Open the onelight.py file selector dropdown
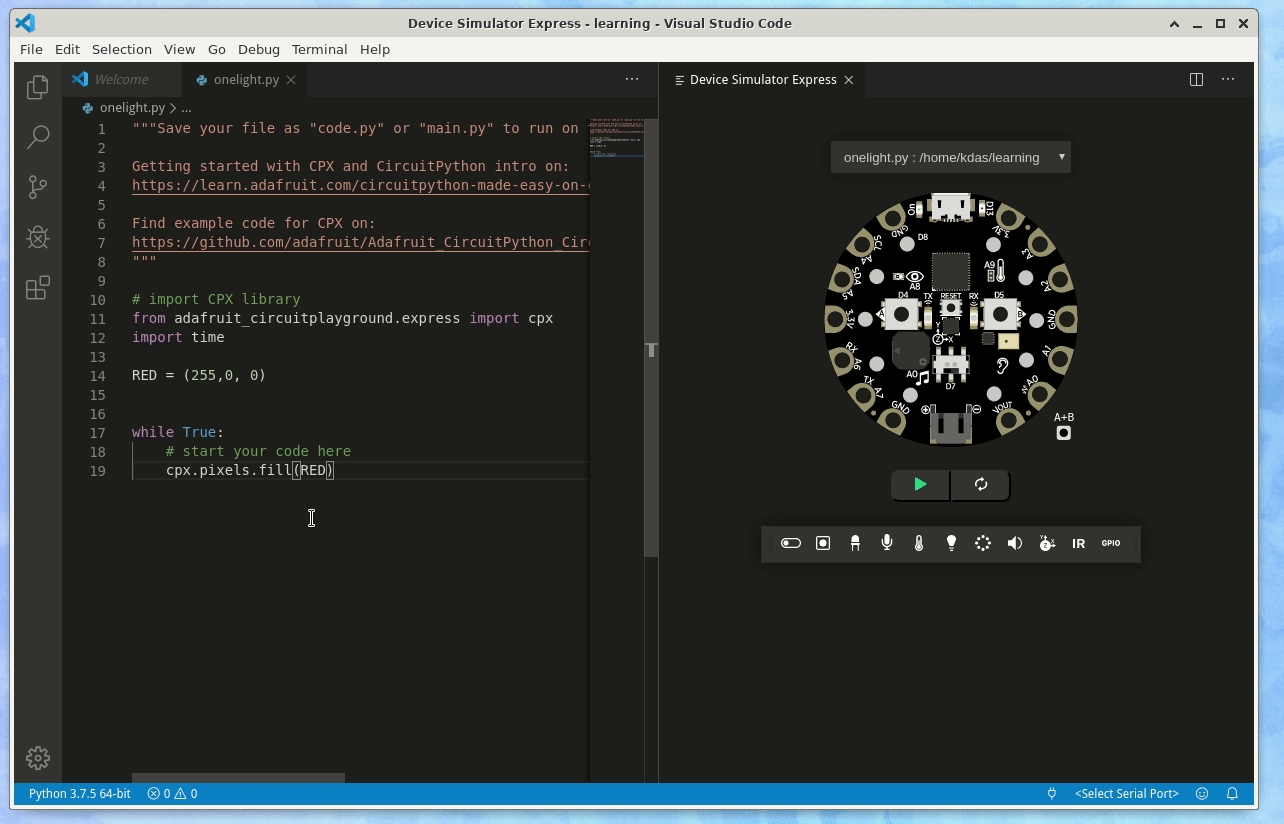 [x=950, y=157]
